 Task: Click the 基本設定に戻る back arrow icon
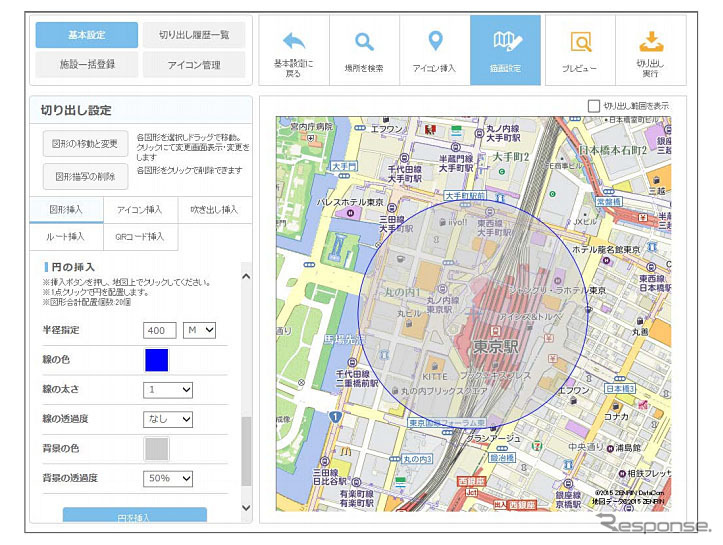tap(293, 42)
